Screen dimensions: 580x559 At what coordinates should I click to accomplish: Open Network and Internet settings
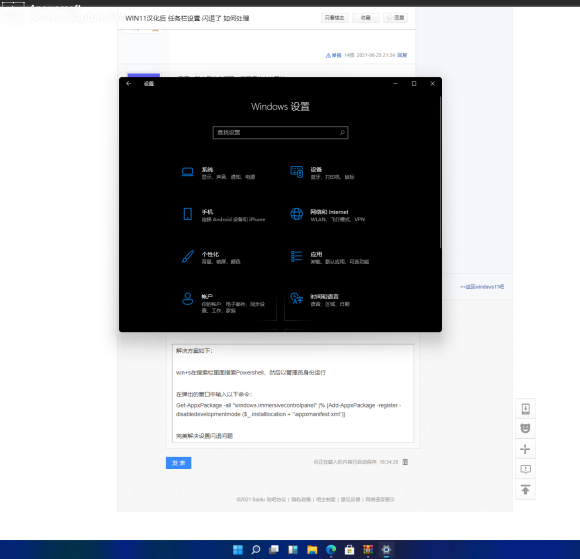[327, 215]
